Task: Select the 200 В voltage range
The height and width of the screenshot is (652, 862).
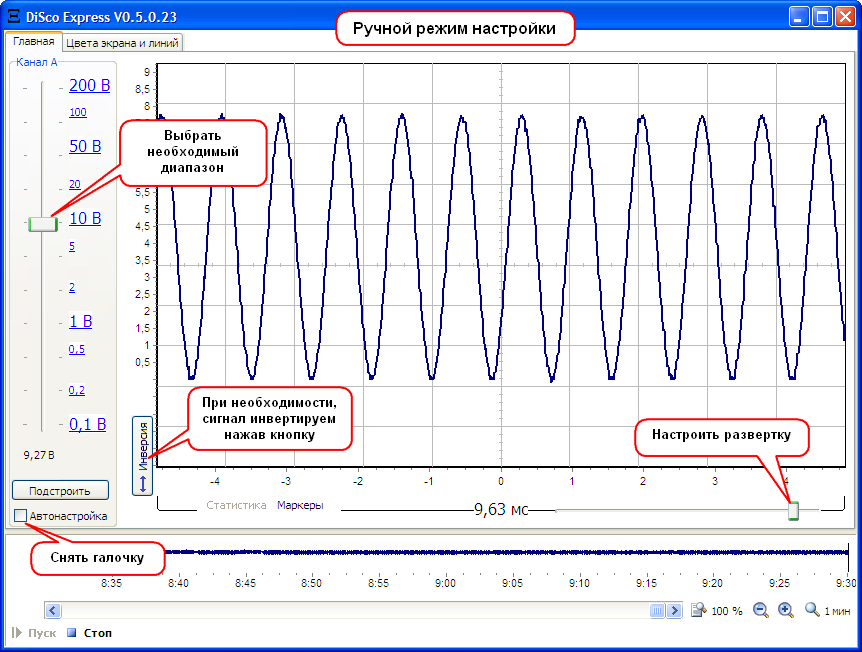Action: pyautogui.click(x=89, y=86)
